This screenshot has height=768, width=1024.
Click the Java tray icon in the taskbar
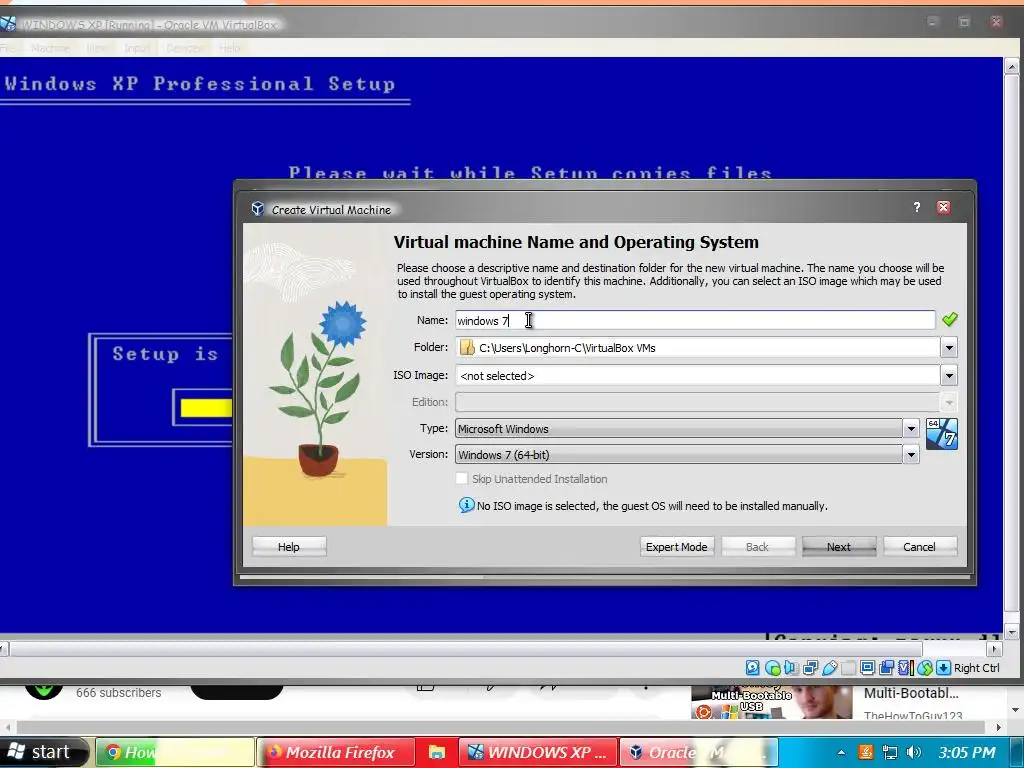(866, 752)
